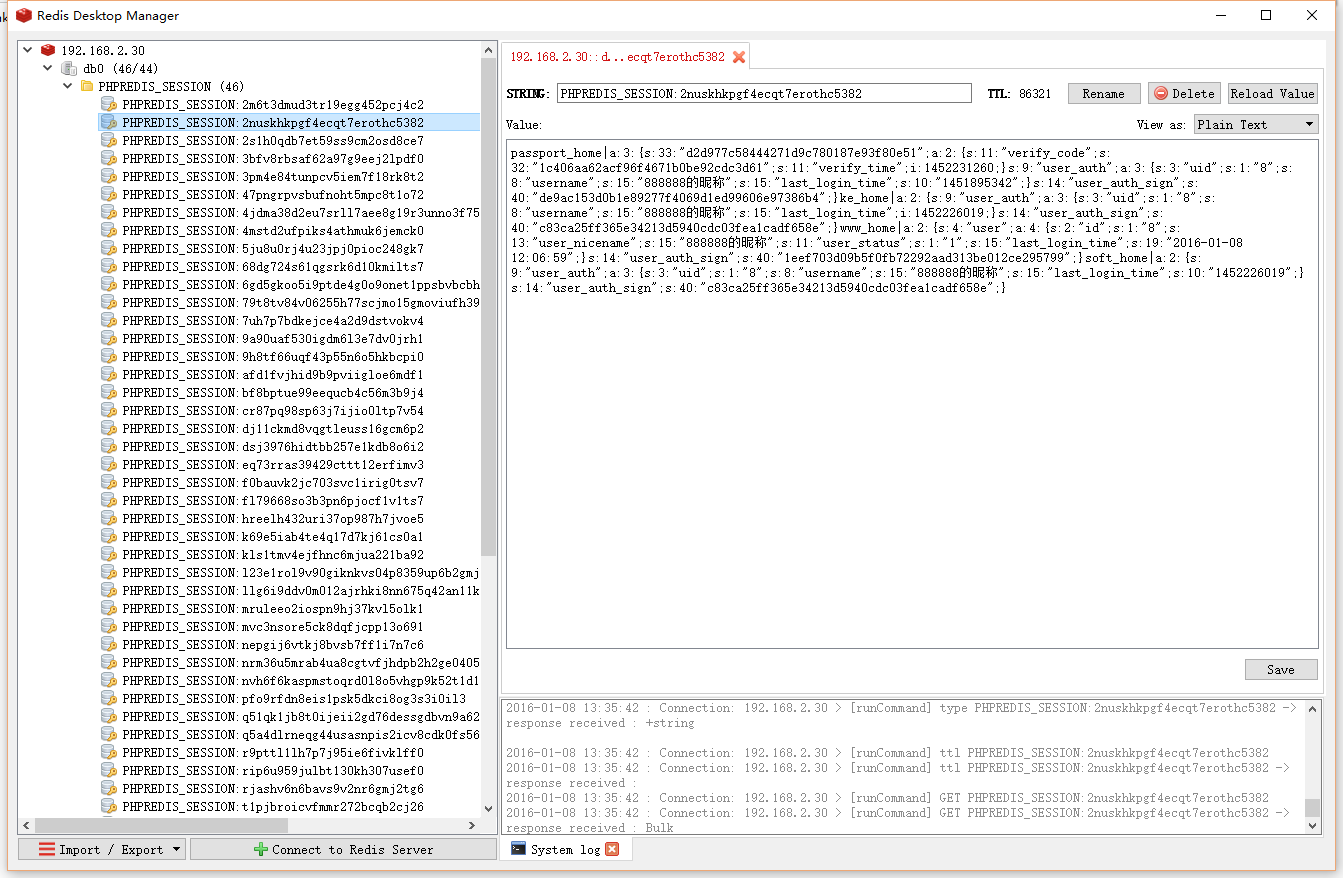Collapse the 192.168.2.30 server tree node
Viewport: 1343px width, 878px height.
(27, 50)
